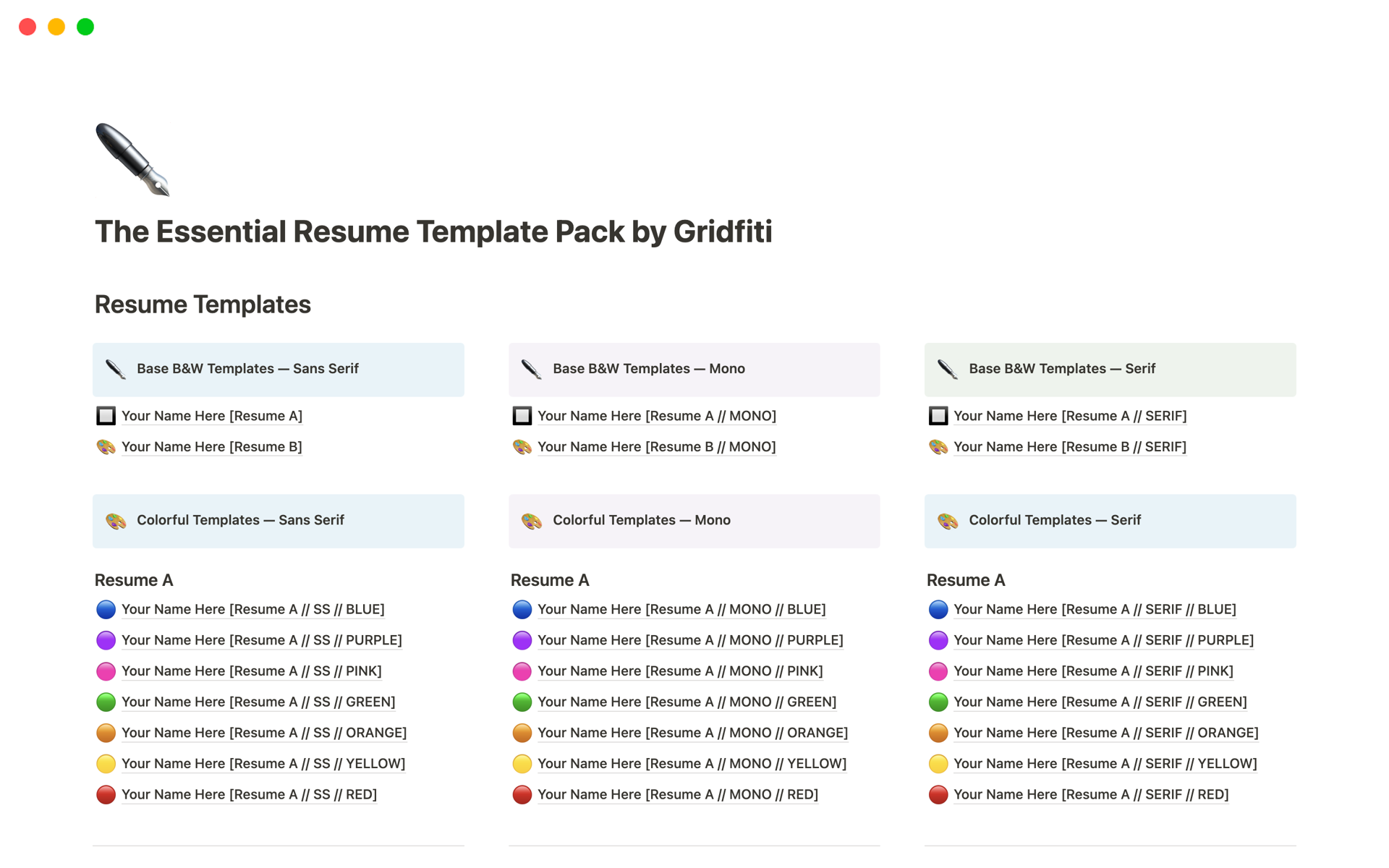Click the square icon beside Resume A // MONO
The width and height of the screenshot is (1389, 868).
pos(522,416)
